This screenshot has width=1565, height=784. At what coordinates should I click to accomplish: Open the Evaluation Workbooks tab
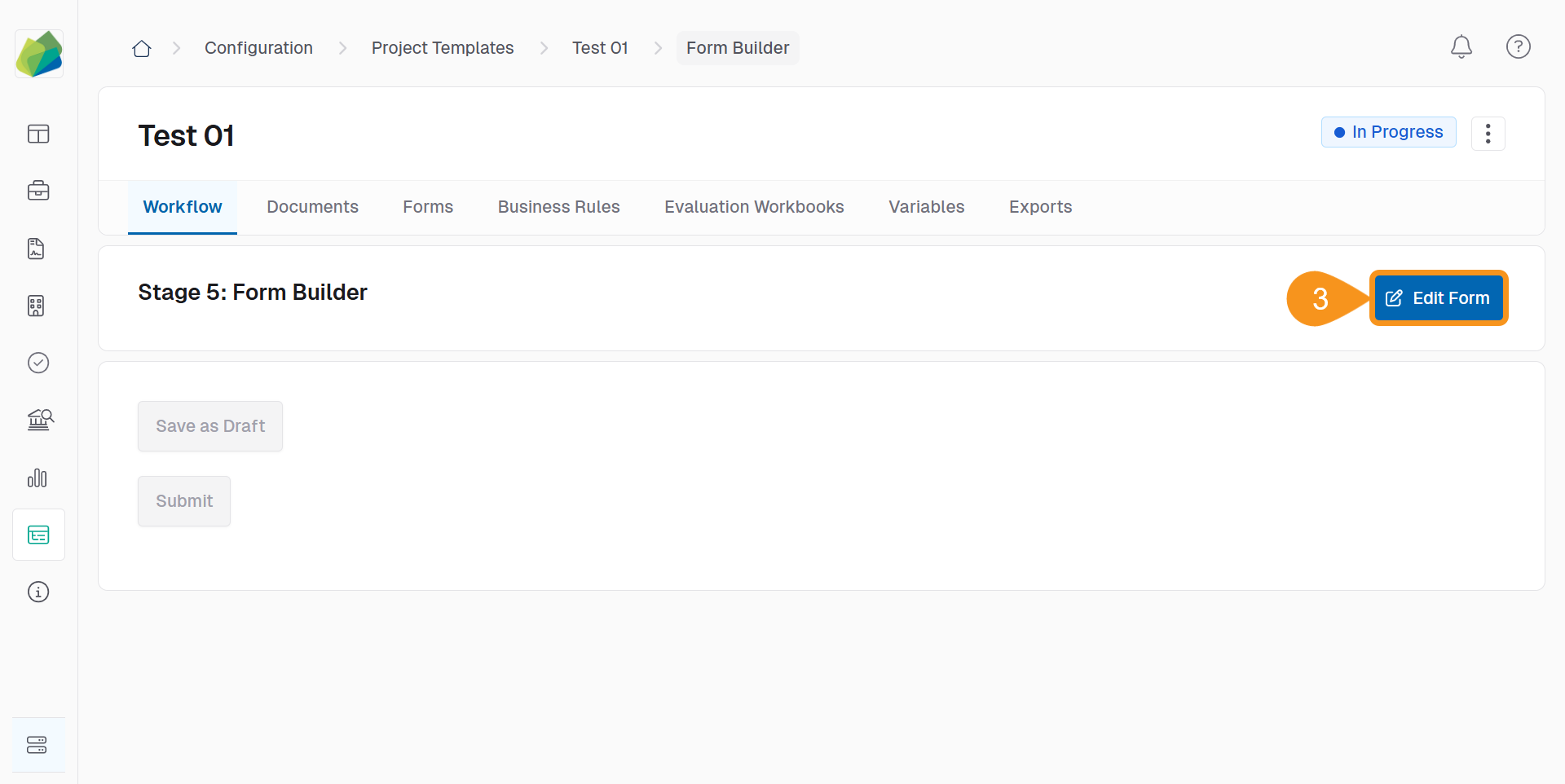click(754, 207)
